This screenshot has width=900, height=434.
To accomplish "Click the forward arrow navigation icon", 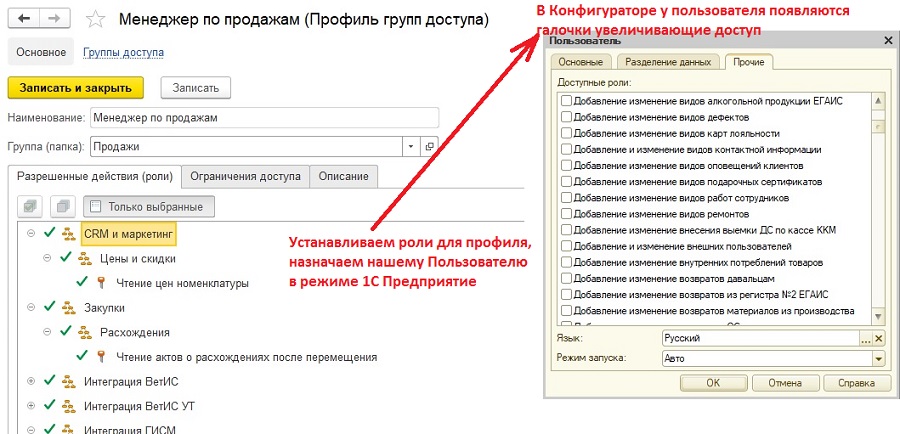I will point(55,18).
